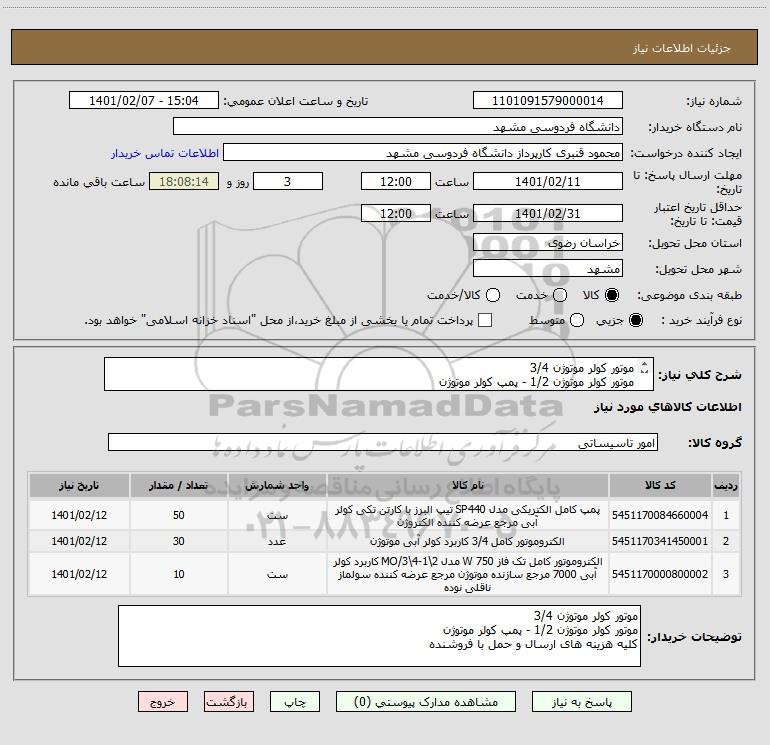Click the بازگشت back button
The image size is (770, 745).
coord(229,702)
